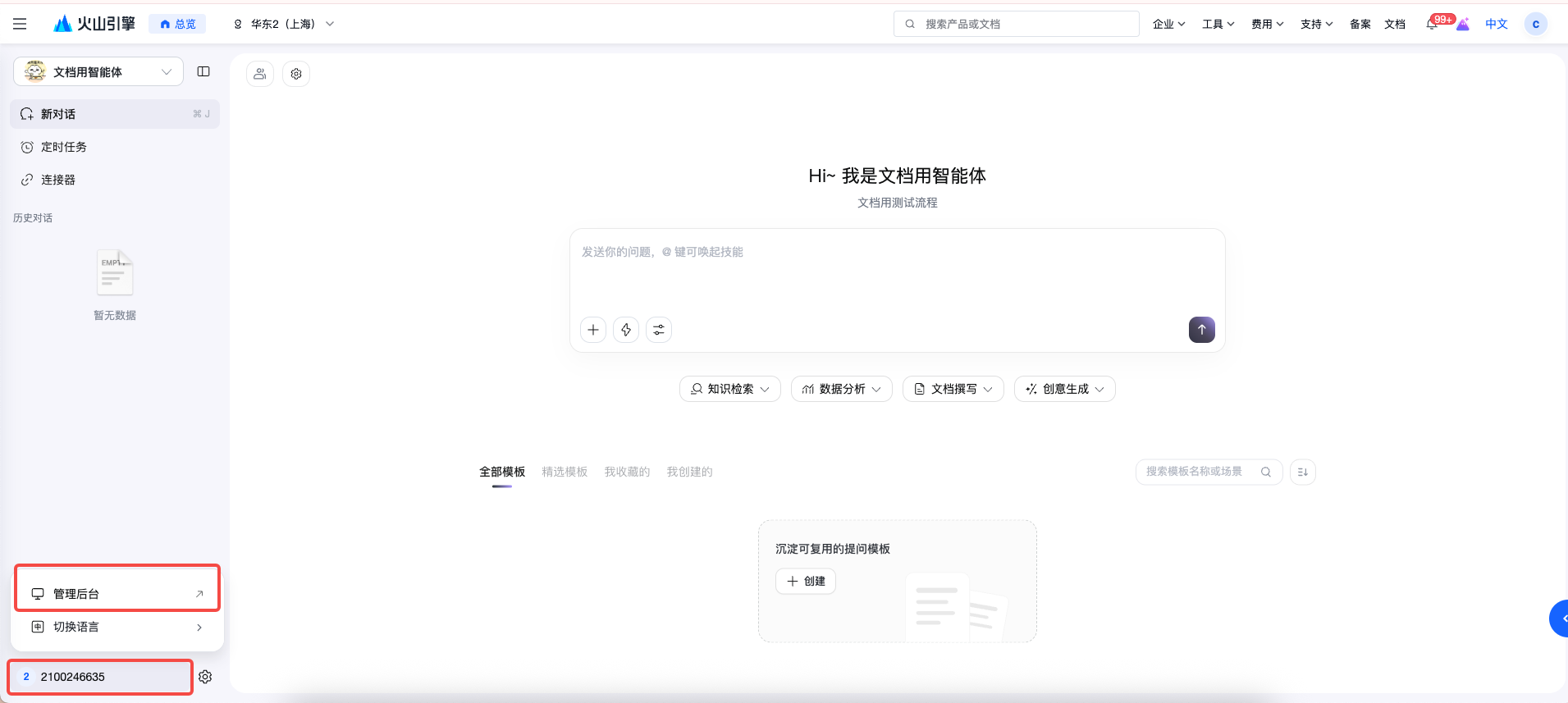
Task: Switch to the 全部模板 tab
Action: (502, 472)
